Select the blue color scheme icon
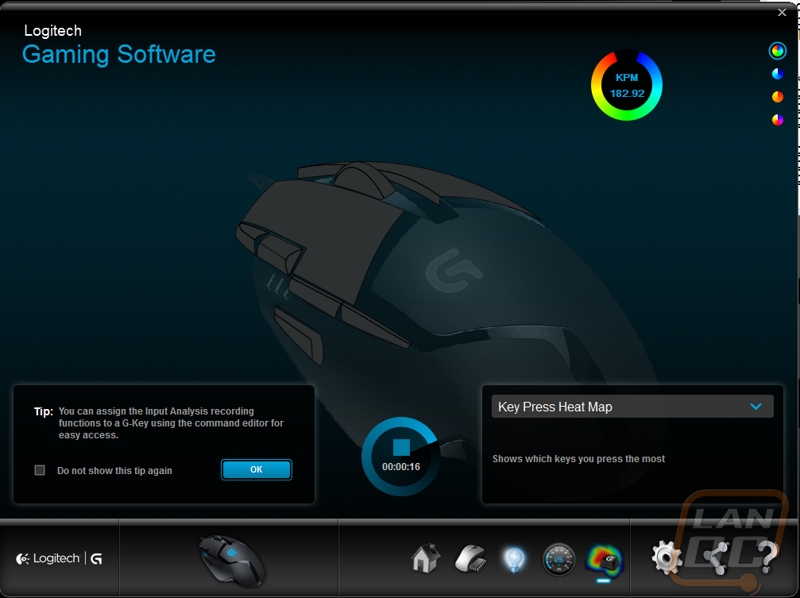The height and width of the screenshot is (598, 800). point(778,74)
